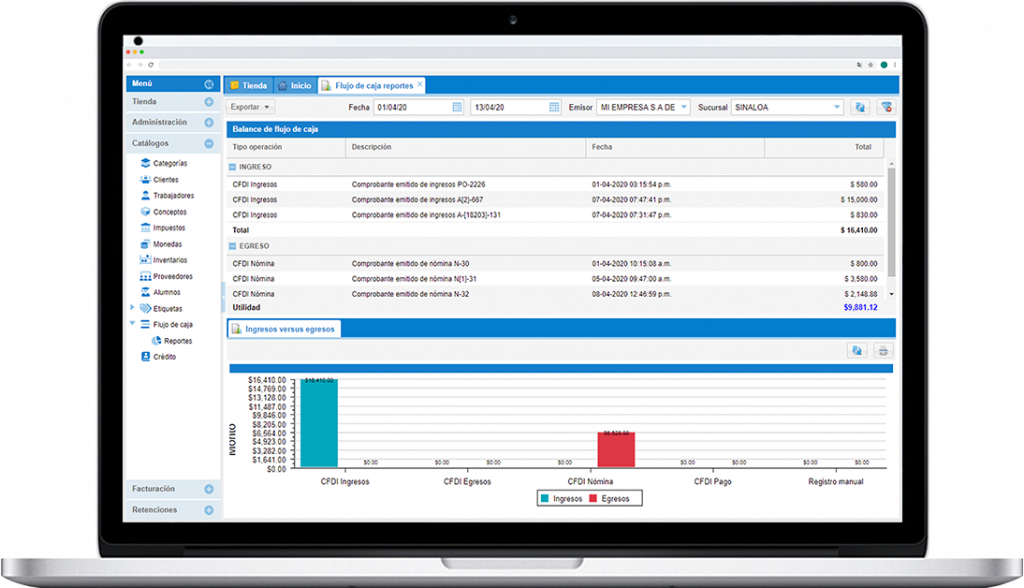Open the Sucursal dropdown
Screen dimensions: 1024x588
[x=835, y=107]
